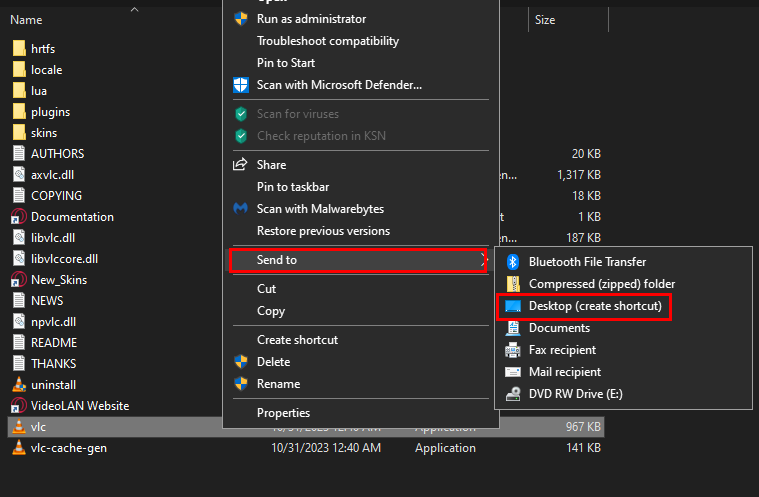
Task: Choose Desktop (create shortcut) option
Action: click(594, 306)
